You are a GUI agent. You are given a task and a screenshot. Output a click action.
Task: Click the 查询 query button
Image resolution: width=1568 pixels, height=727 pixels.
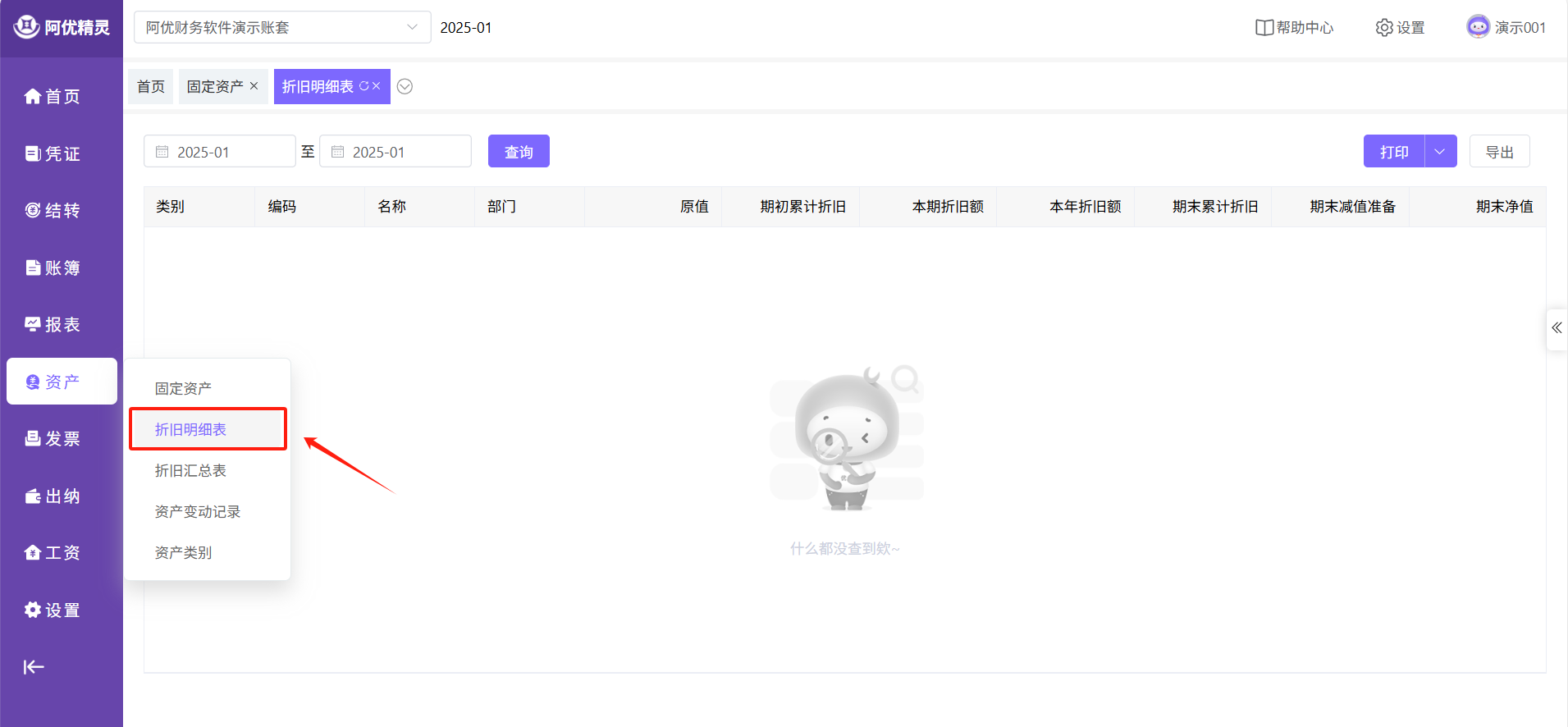(519, 152)
